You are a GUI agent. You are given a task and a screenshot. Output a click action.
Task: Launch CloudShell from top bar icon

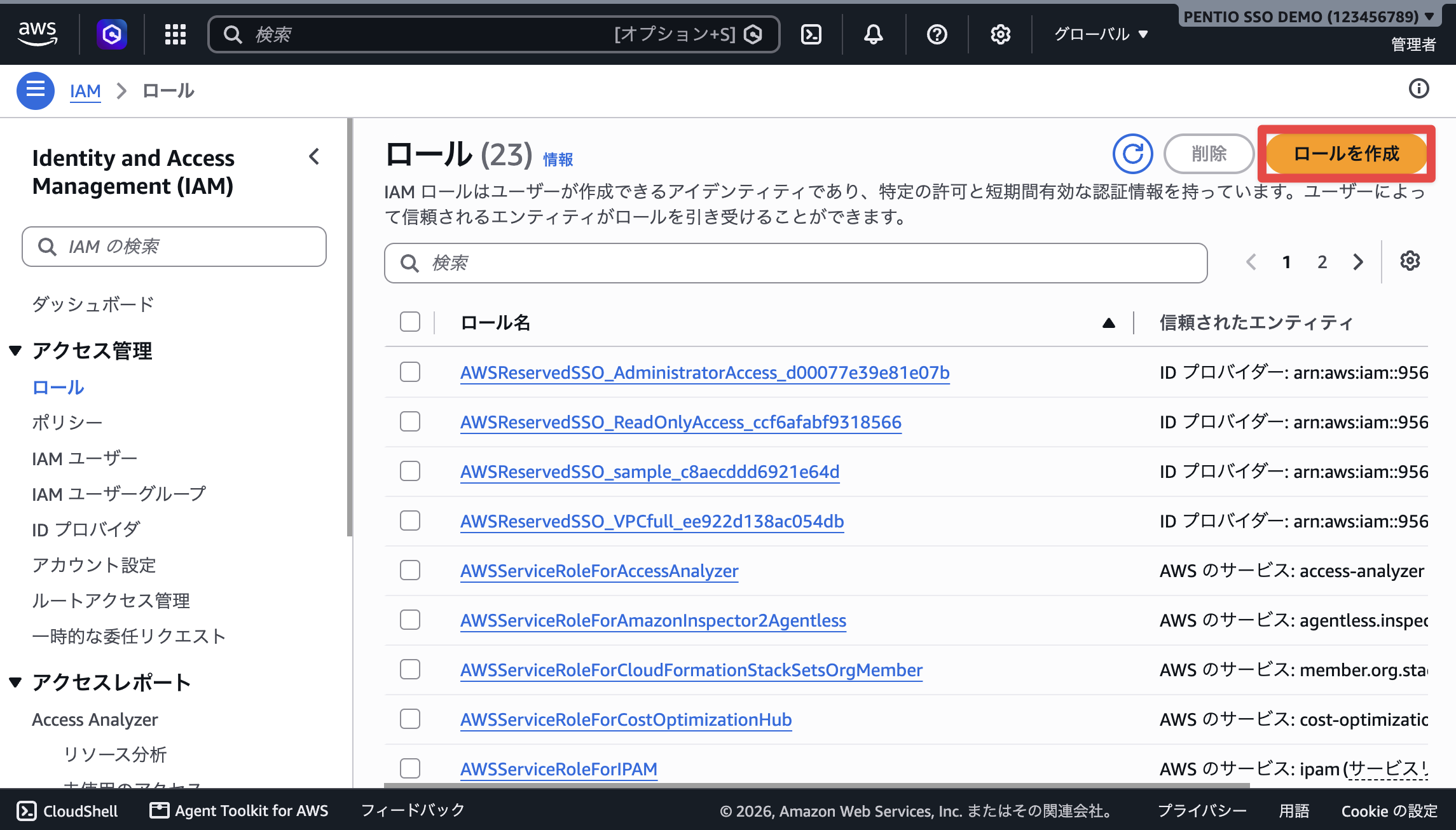point(811,34)
